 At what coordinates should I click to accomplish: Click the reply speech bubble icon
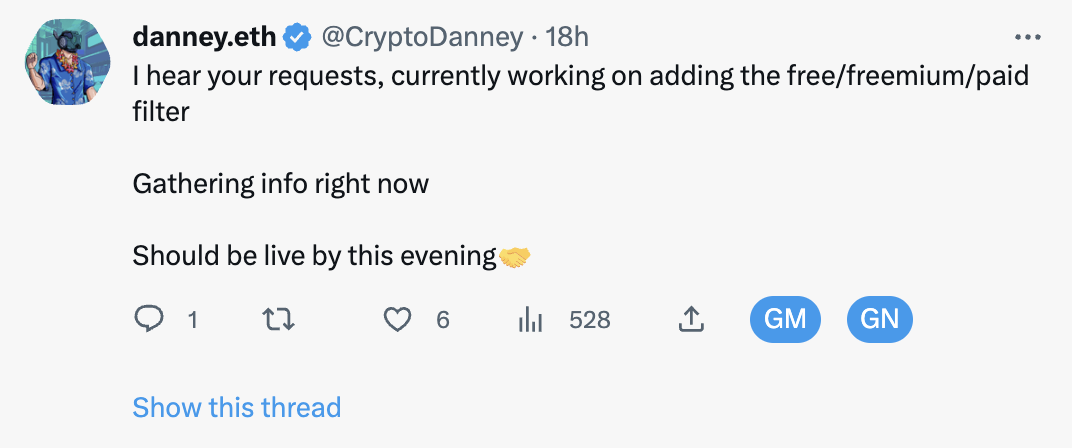pos(148,319)
